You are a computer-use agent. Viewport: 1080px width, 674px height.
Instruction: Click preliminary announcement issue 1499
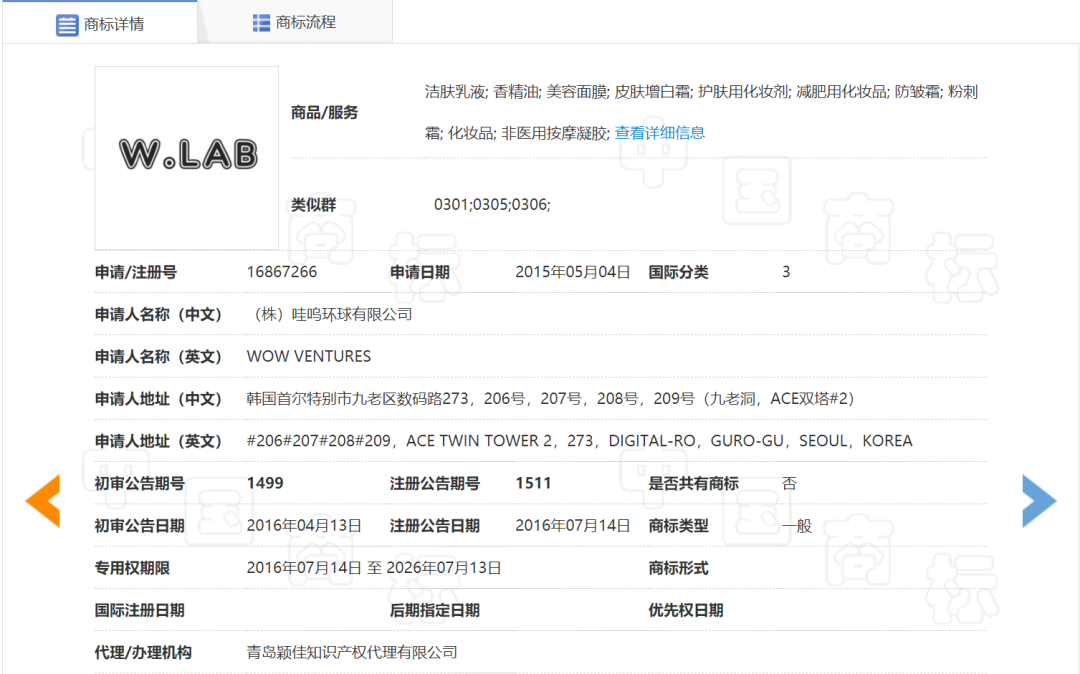click(265, 483)
